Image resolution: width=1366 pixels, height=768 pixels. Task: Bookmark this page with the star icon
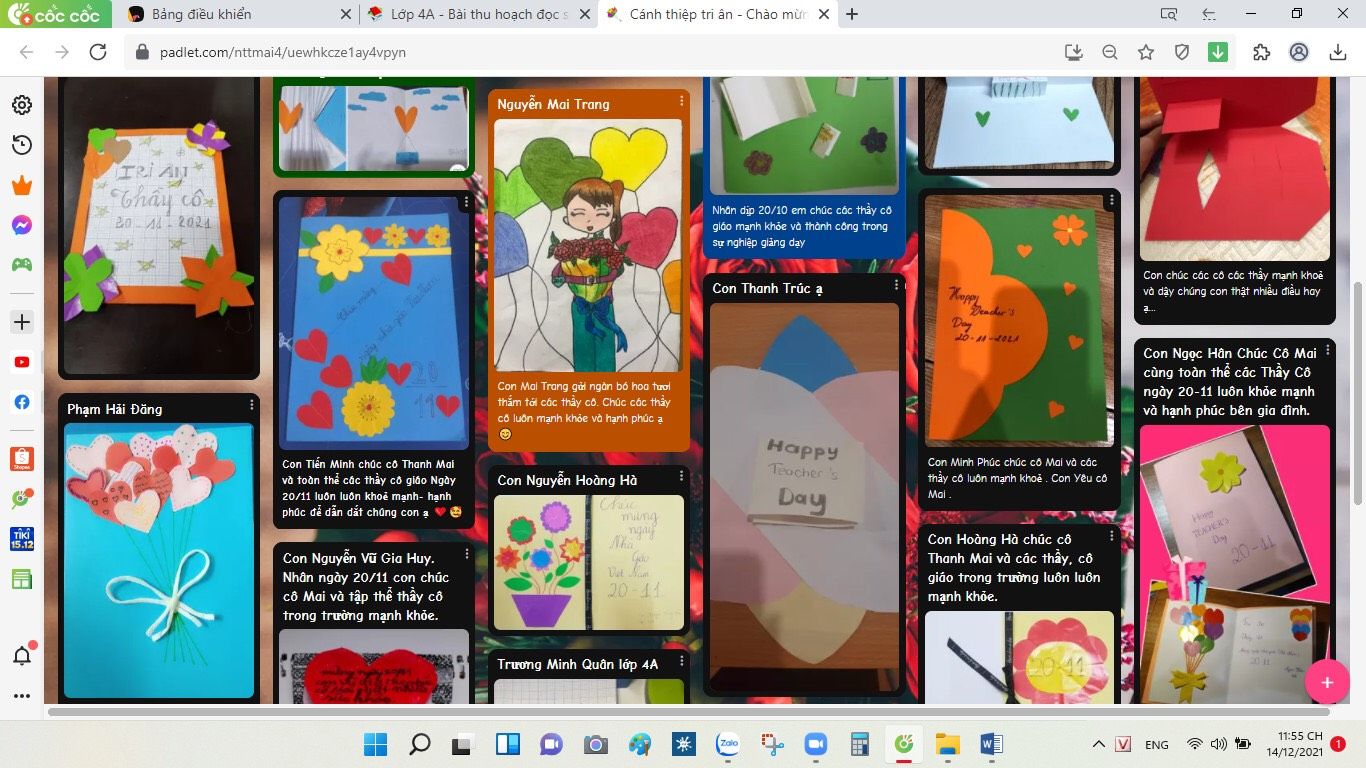(1146, 52)
